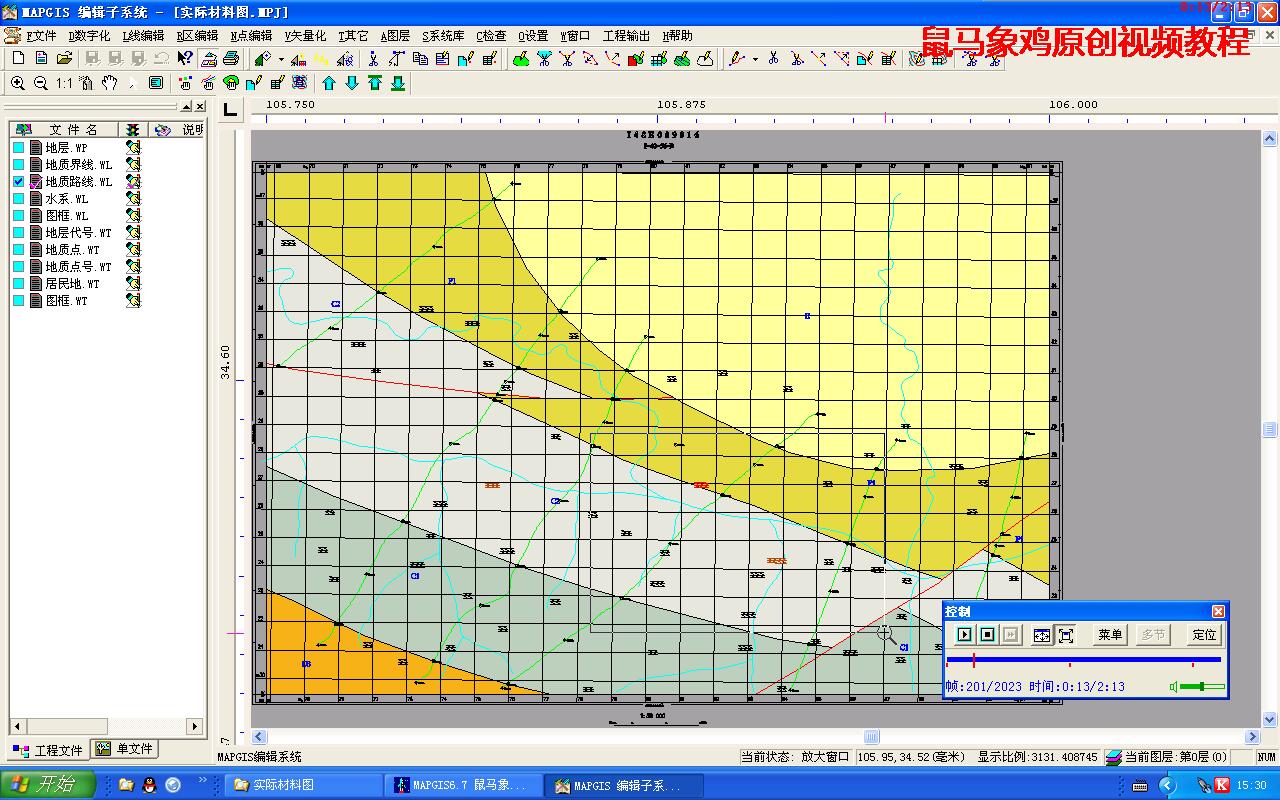The image size is (1280, 800).
Task: Click the context help question-arrow icon
Action: [185, 59]
